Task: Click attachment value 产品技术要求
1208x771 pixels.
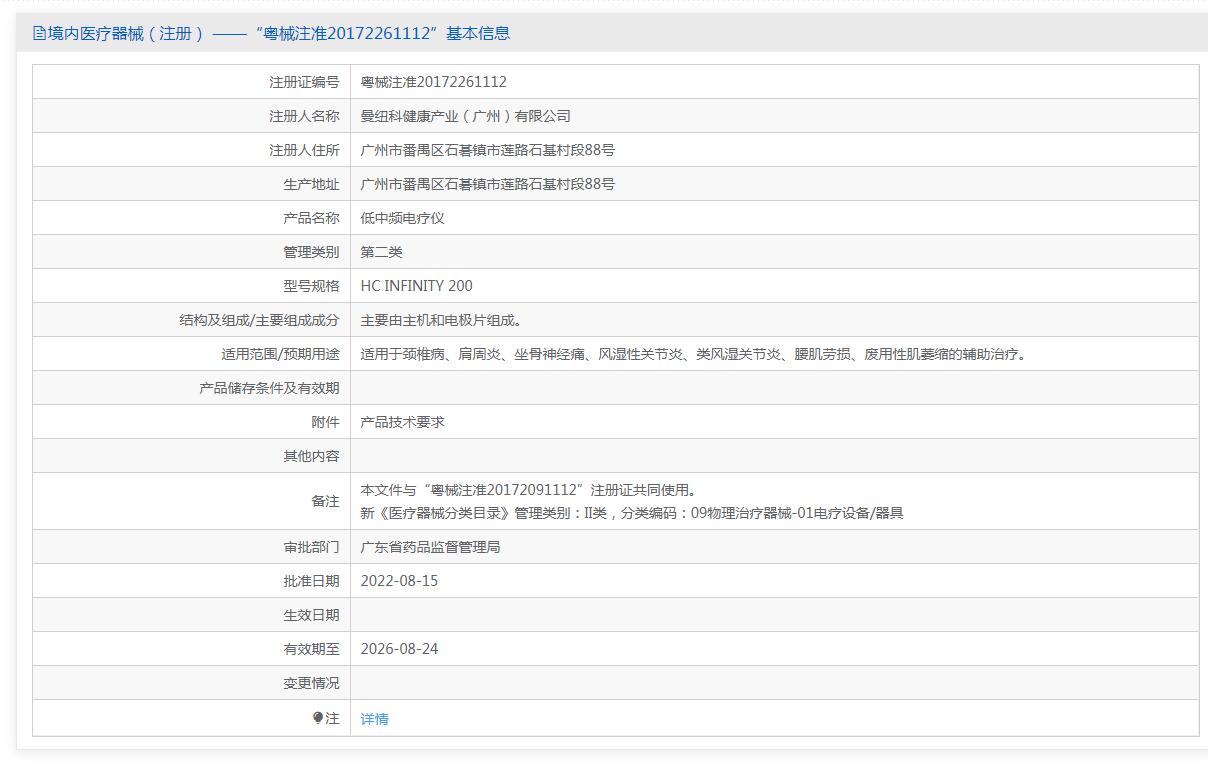Action: pos(402,422)
